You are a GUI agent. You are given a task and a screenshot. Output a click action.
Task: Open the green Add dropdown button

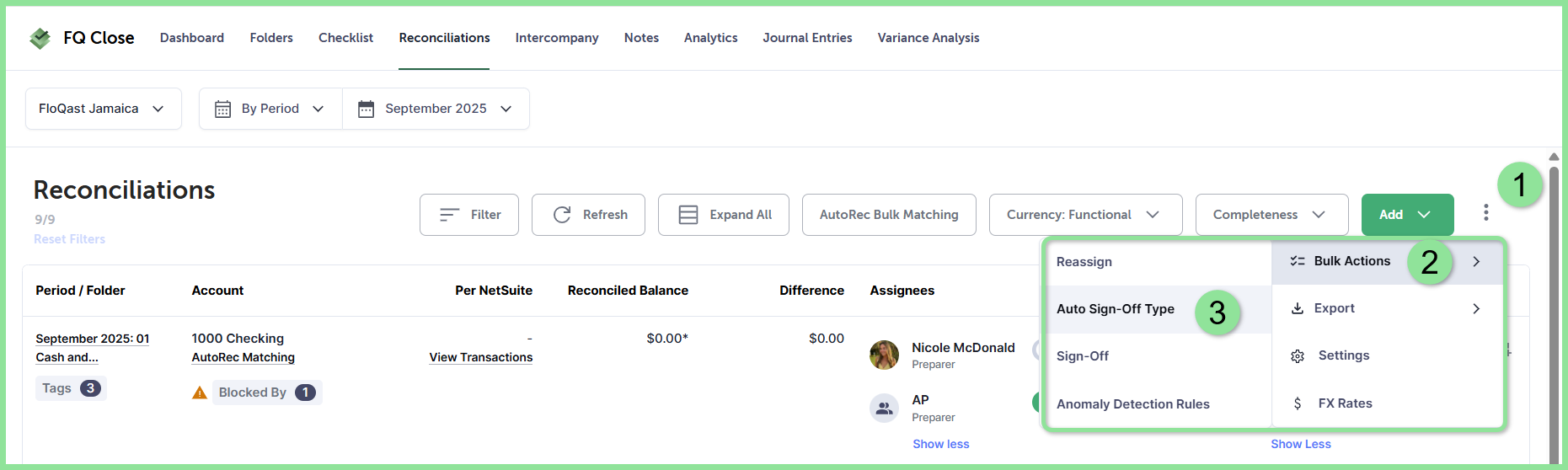pyautogui.click(x=1407, y=215)
